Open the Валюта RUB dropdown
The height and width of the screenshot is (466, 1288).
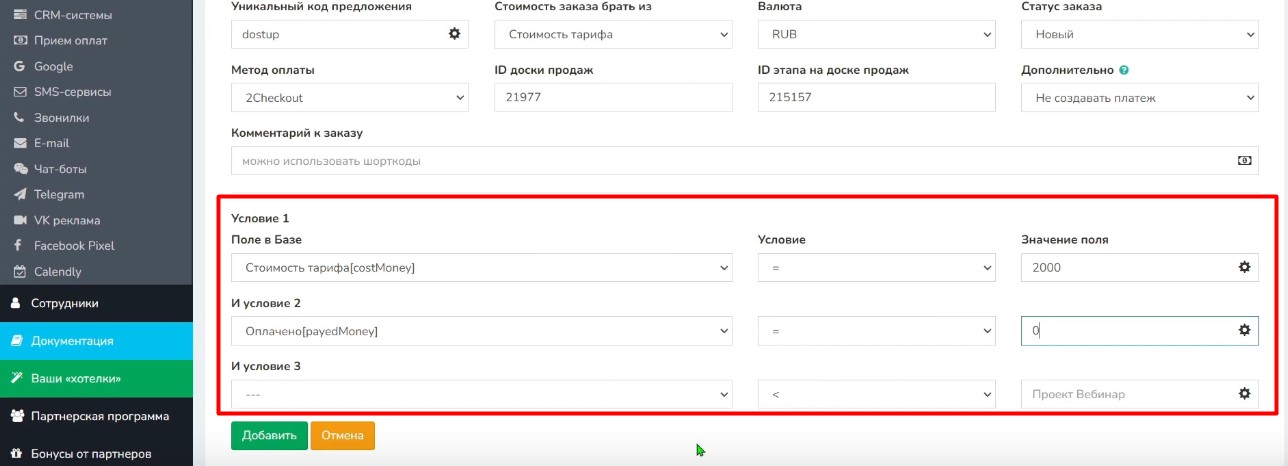tap(877, 34)
